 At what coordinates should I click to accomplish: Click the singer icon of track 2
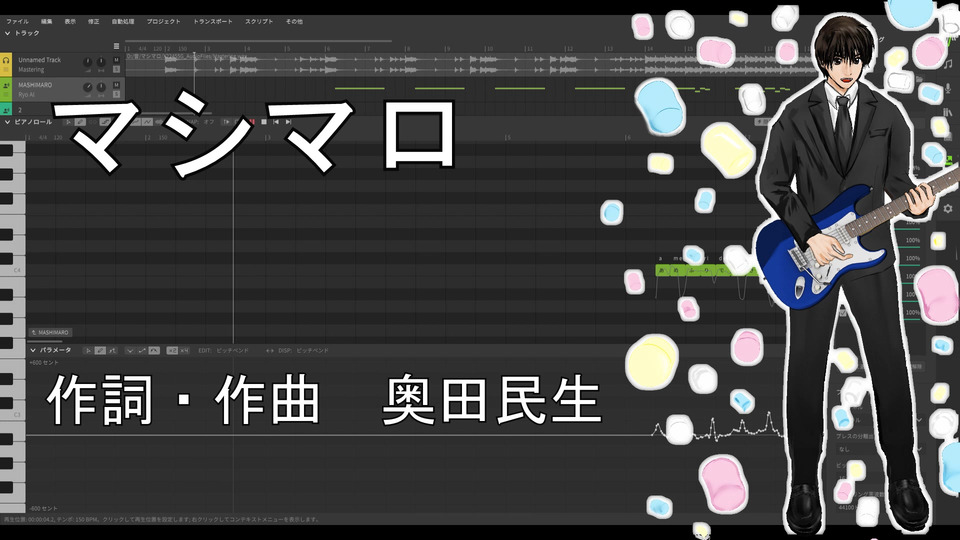(x=6, y=110)
